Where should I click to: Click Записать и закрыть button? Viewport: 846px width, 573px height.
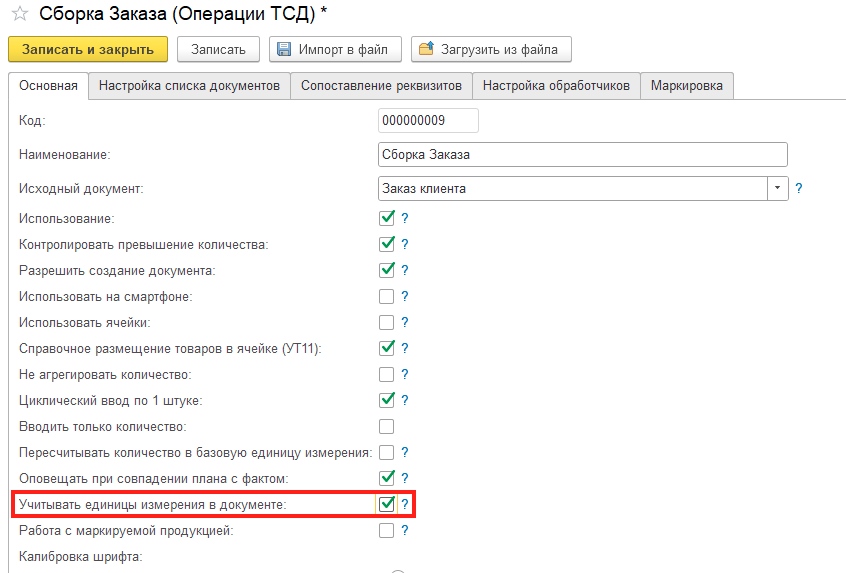[88, 49]
